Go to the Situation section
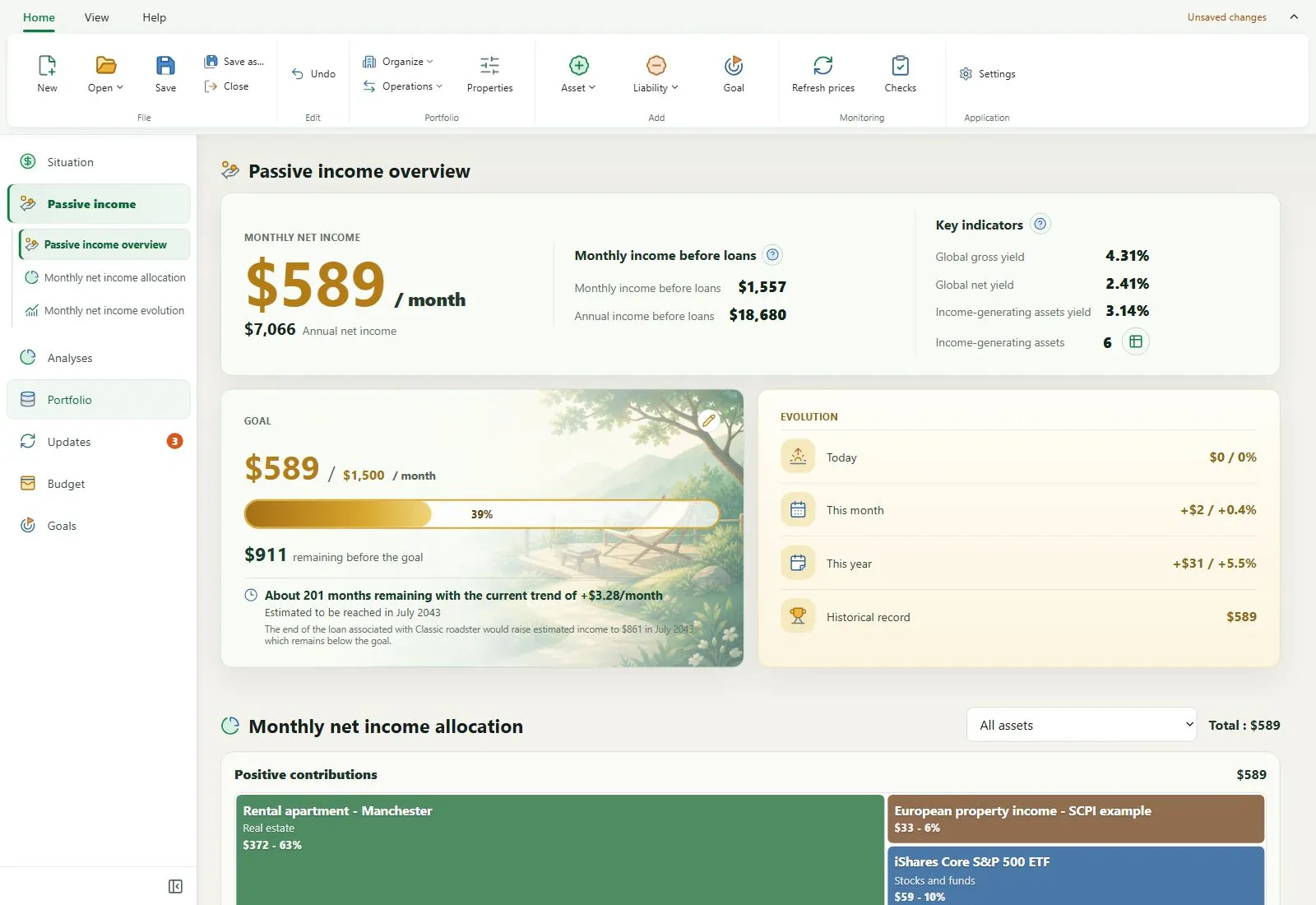 pyautogui.click(x=99, y=162)
